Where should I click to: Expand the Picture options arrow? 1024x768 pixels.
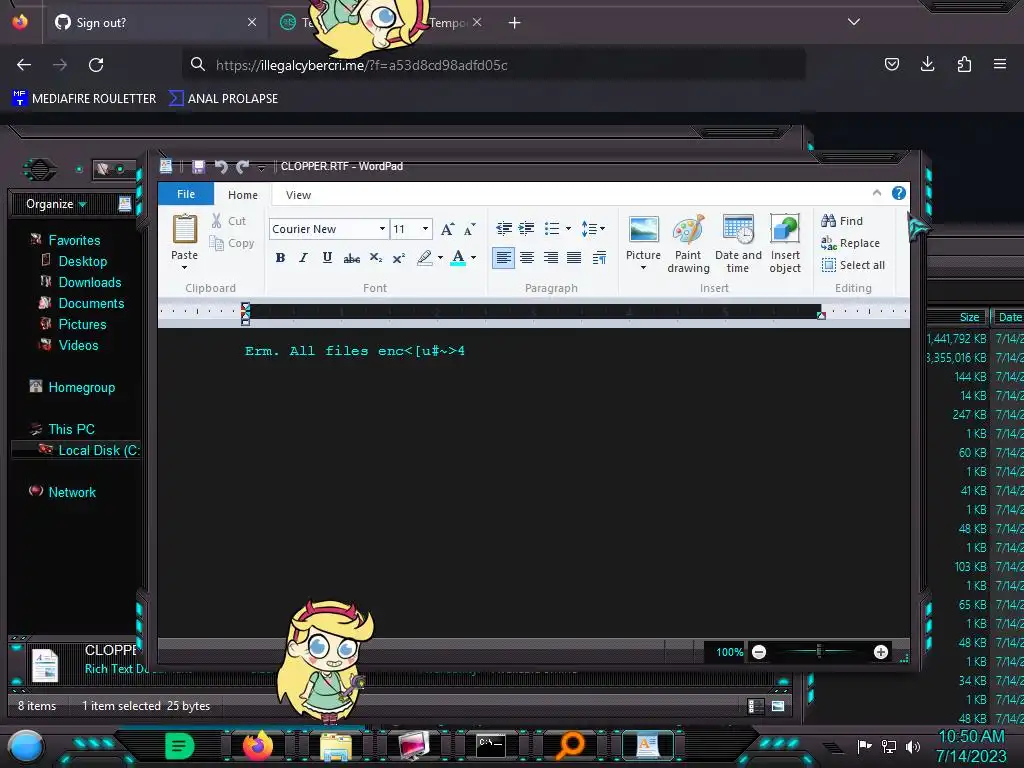coord(643,268)
